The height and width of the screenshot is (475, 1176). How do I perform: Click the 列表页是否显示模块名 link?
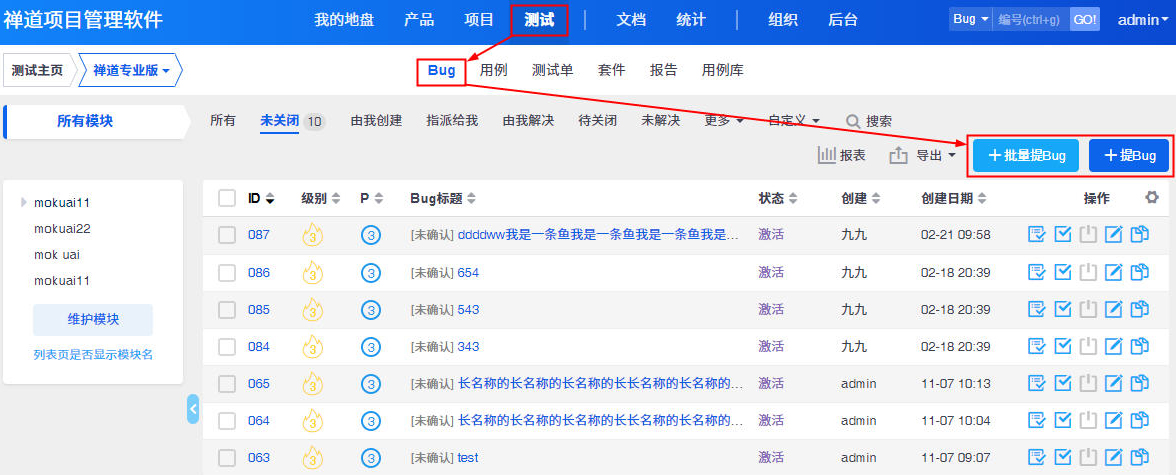tap(93, 355)
